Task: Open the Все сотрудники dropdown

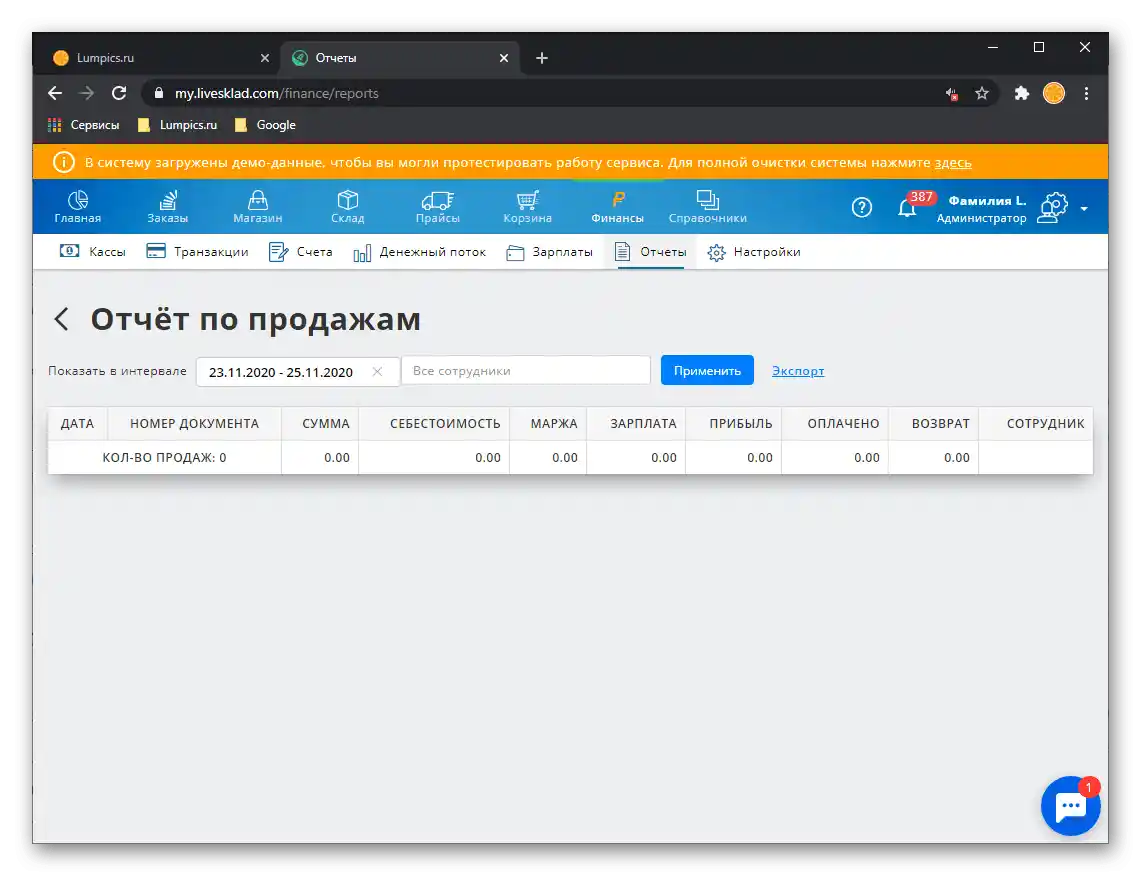Action: [x=525, y=370]
